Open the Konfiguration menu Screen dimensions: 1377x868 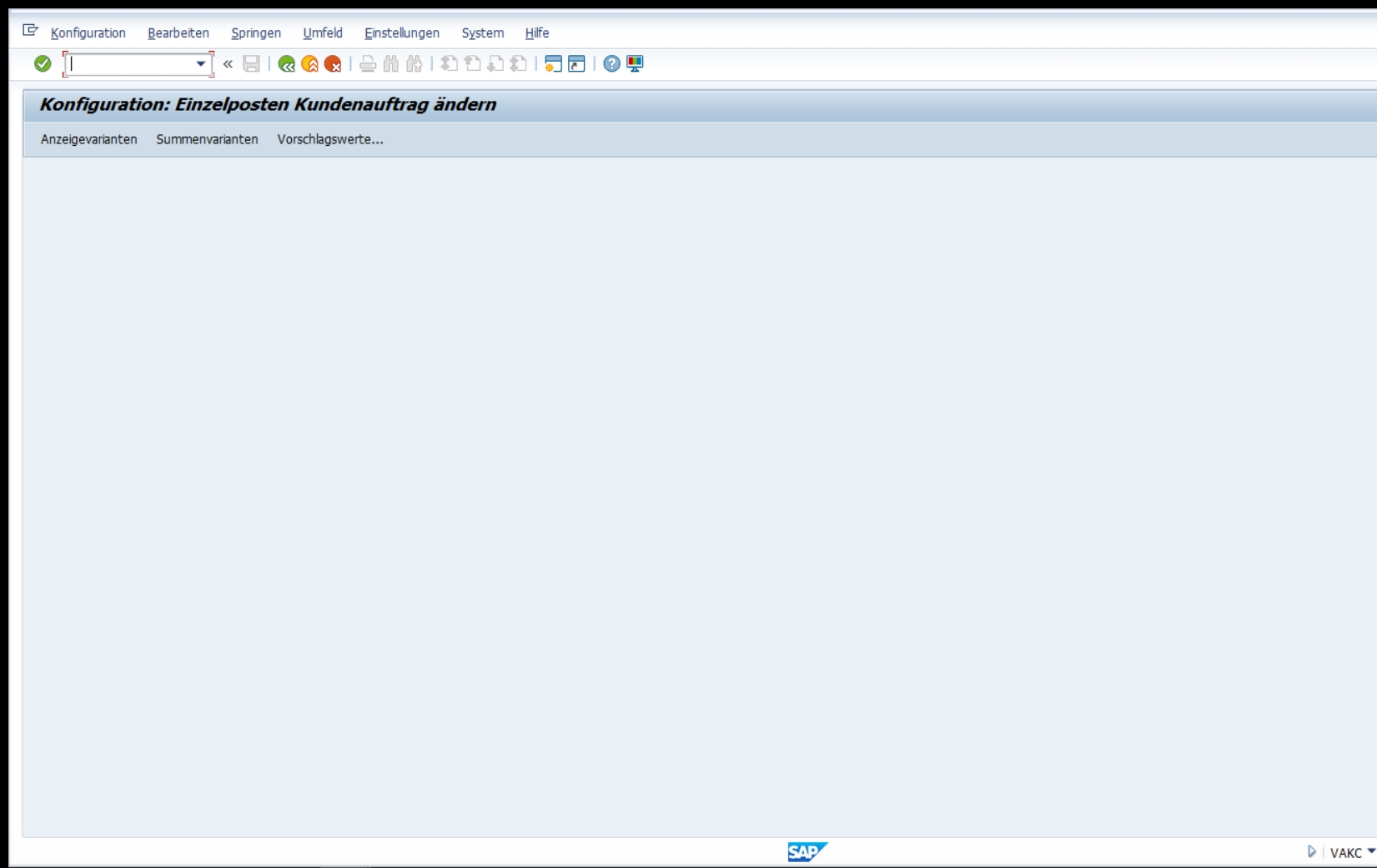pyautogui.click(x=88, y=33)
